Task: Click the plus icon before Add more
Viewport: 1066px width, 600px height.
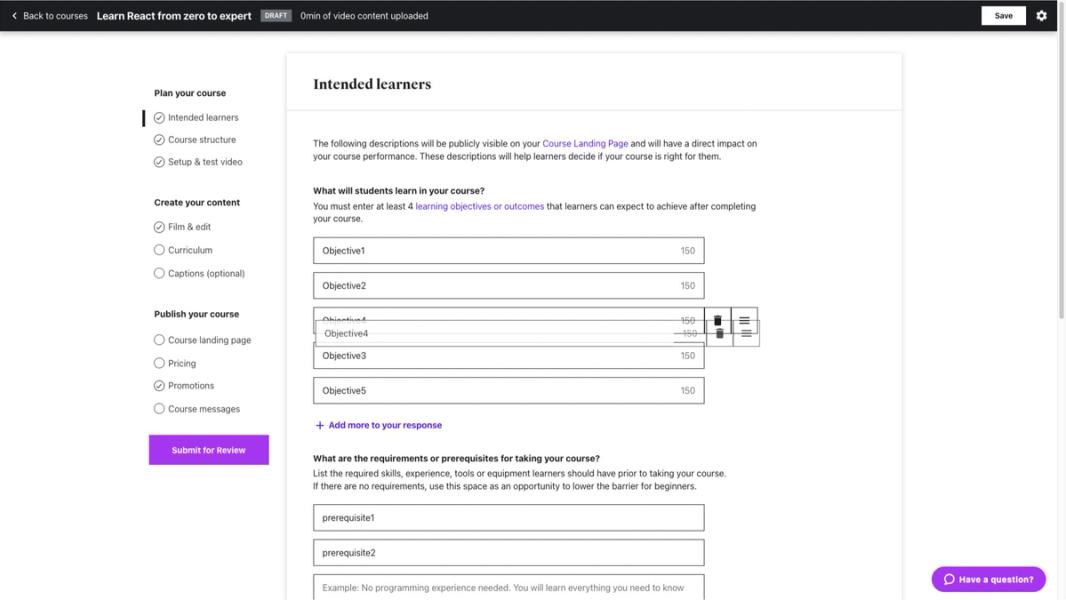Action: (x=319, y=424)
